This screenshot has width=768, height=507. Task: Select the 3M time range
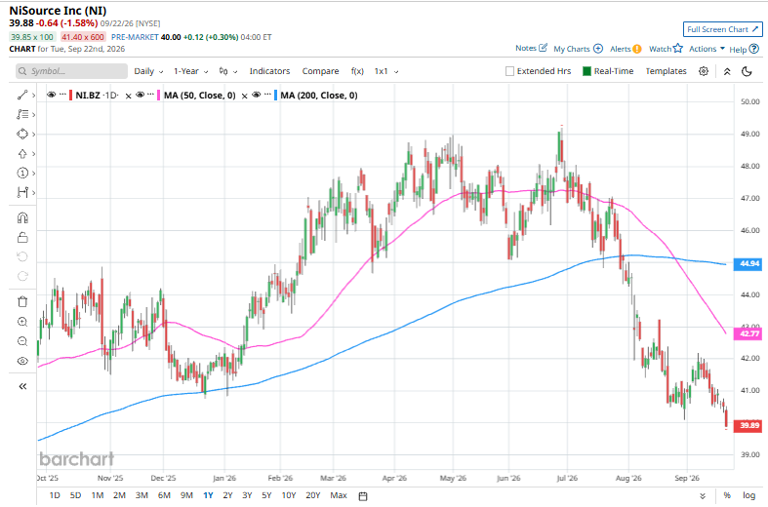pyautogui.click(x=142, y=495)
